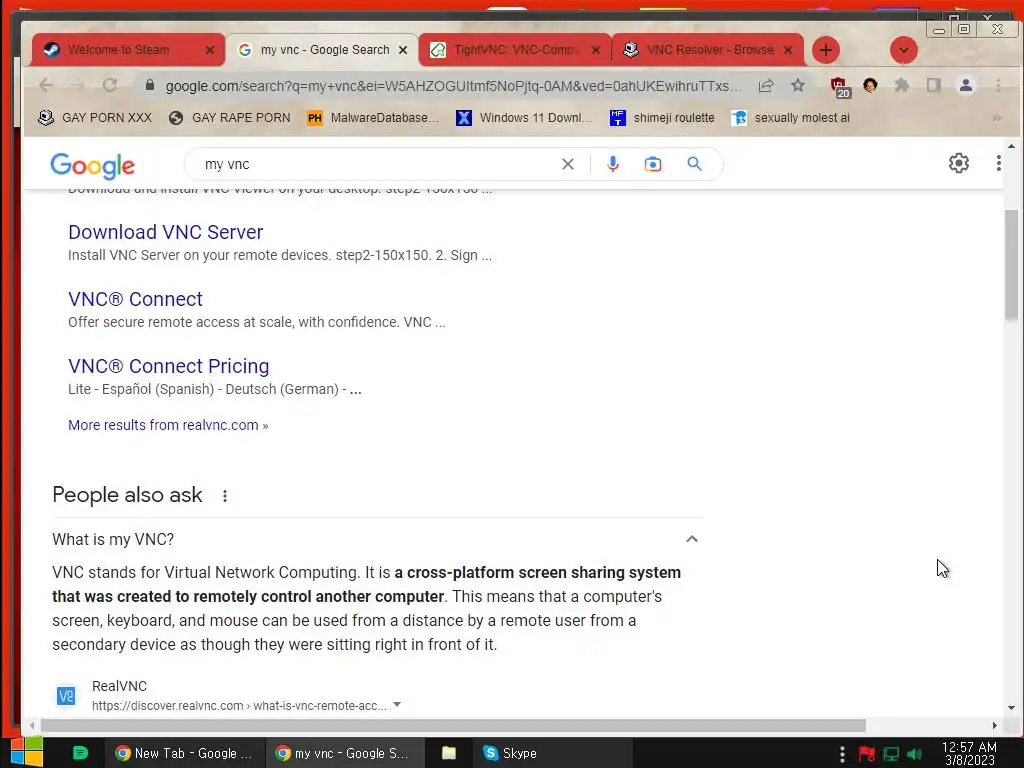This screenshot has width=1024, height=768.
Task: Start voice search with the microphone
Action: tap(613, 164)
